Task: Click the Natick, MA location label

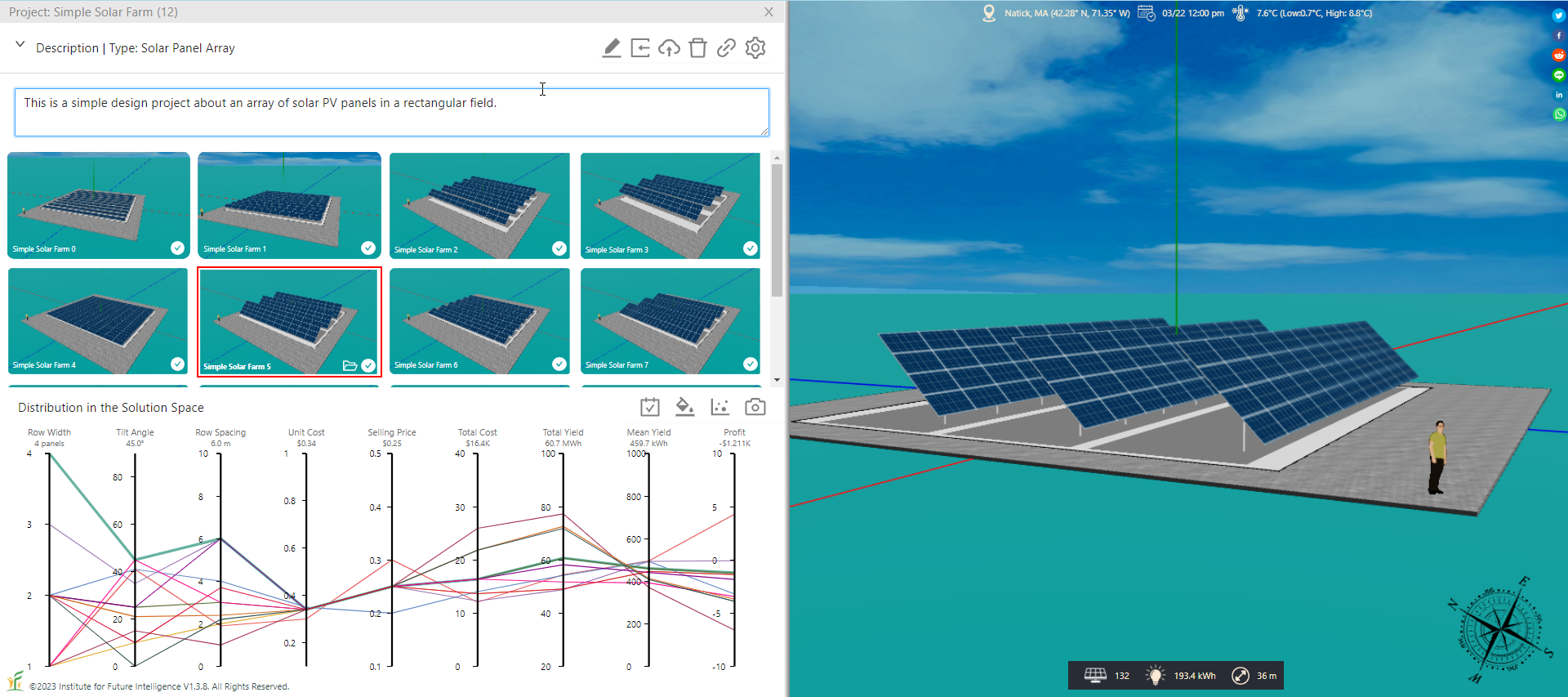Action: pos(1067,13)
